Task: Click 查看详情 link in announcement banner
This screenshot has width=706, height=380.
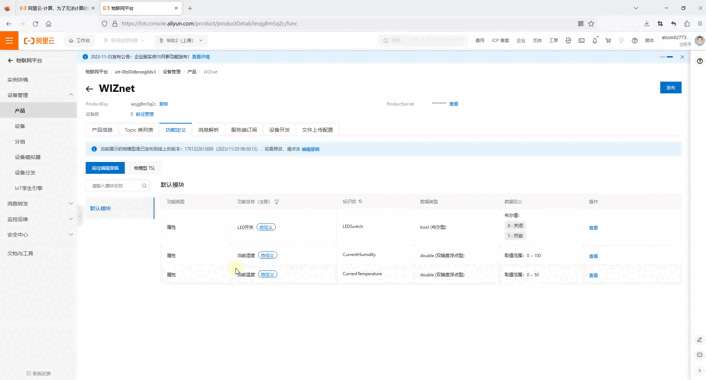Action: [201, 57]
